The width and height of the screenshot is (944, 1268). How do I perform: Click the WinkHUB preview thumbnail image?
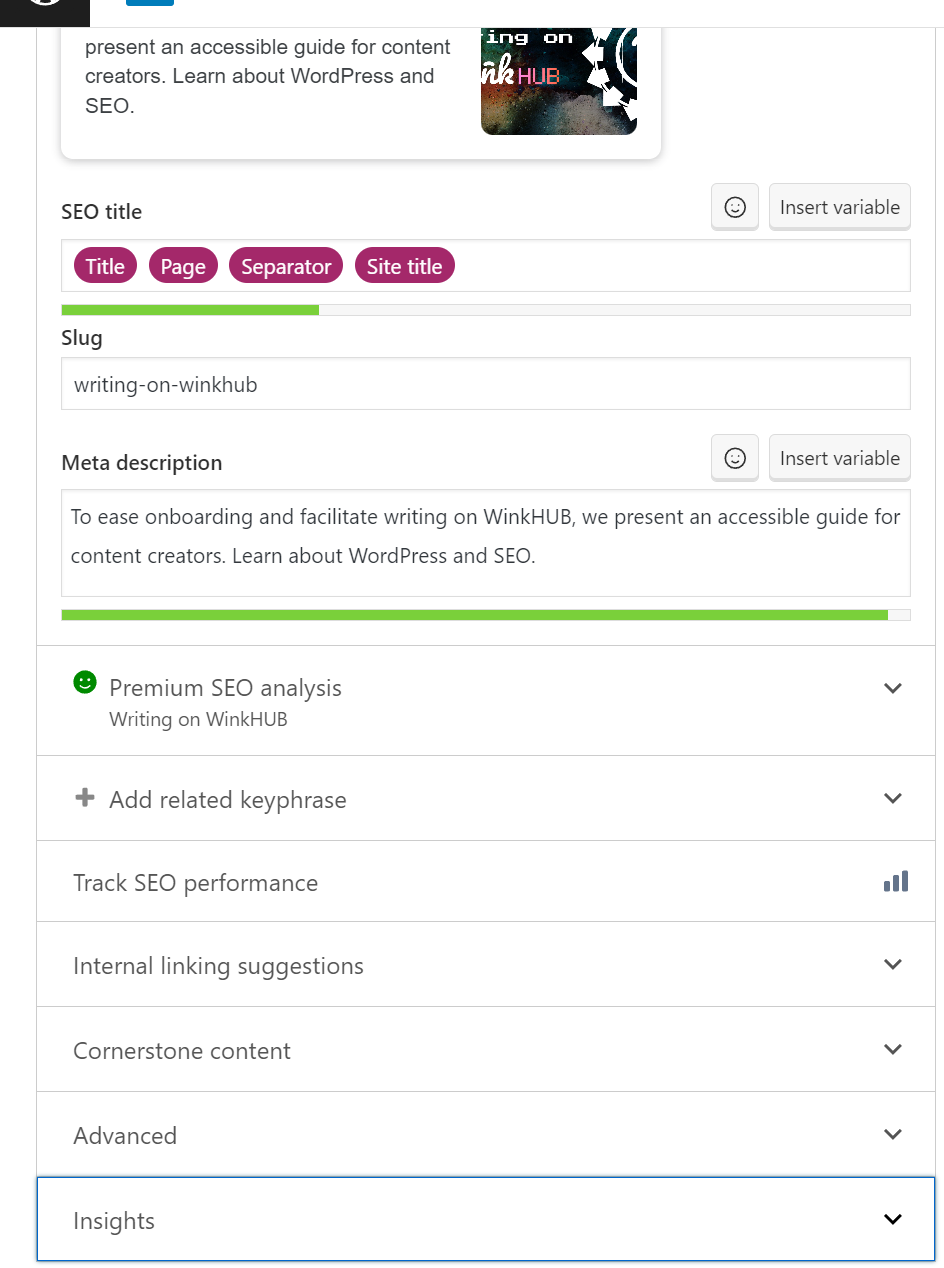pos(559,81)
